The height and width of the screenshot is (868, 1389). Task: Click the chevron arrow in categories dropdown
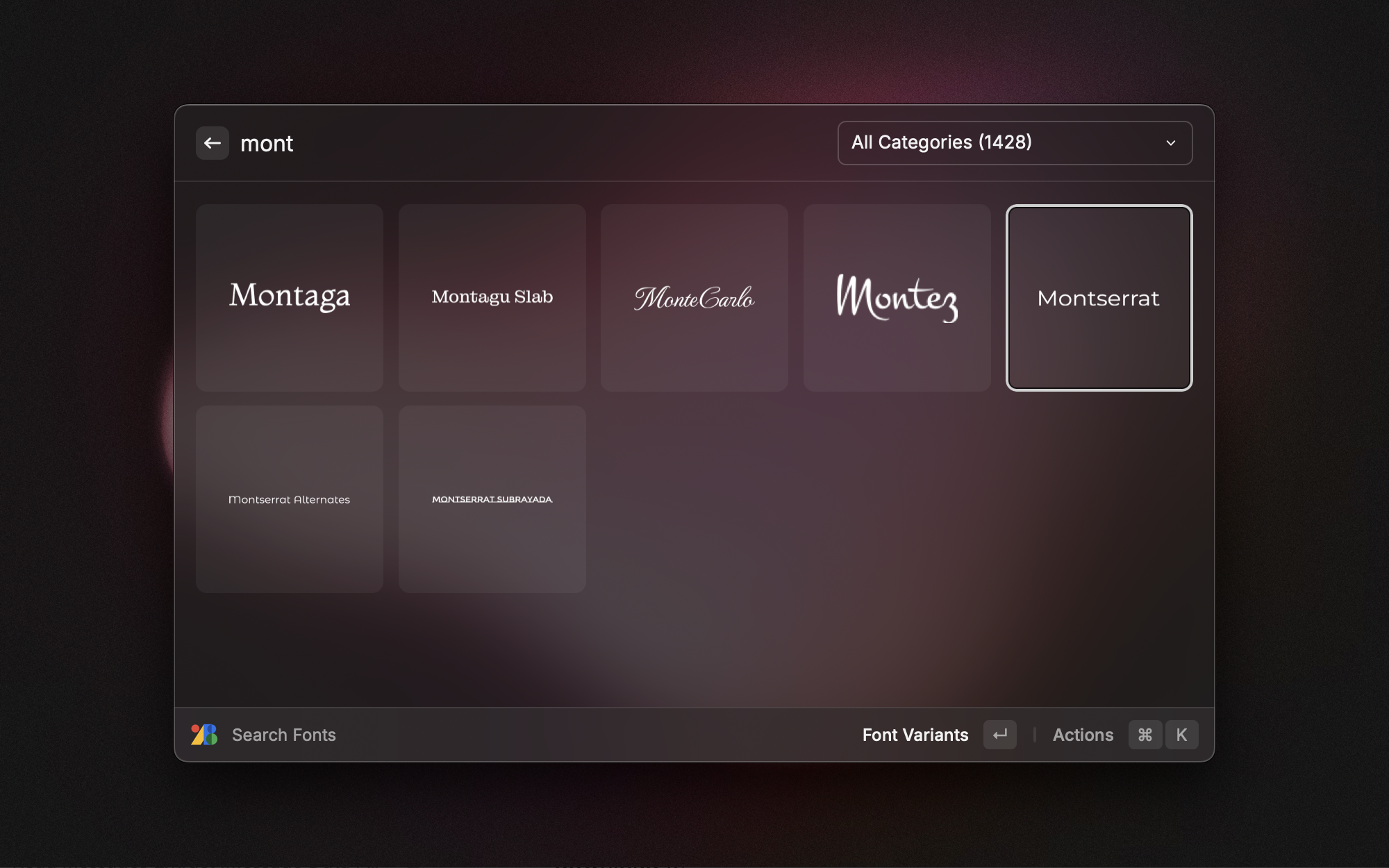tap(1171, 143)
